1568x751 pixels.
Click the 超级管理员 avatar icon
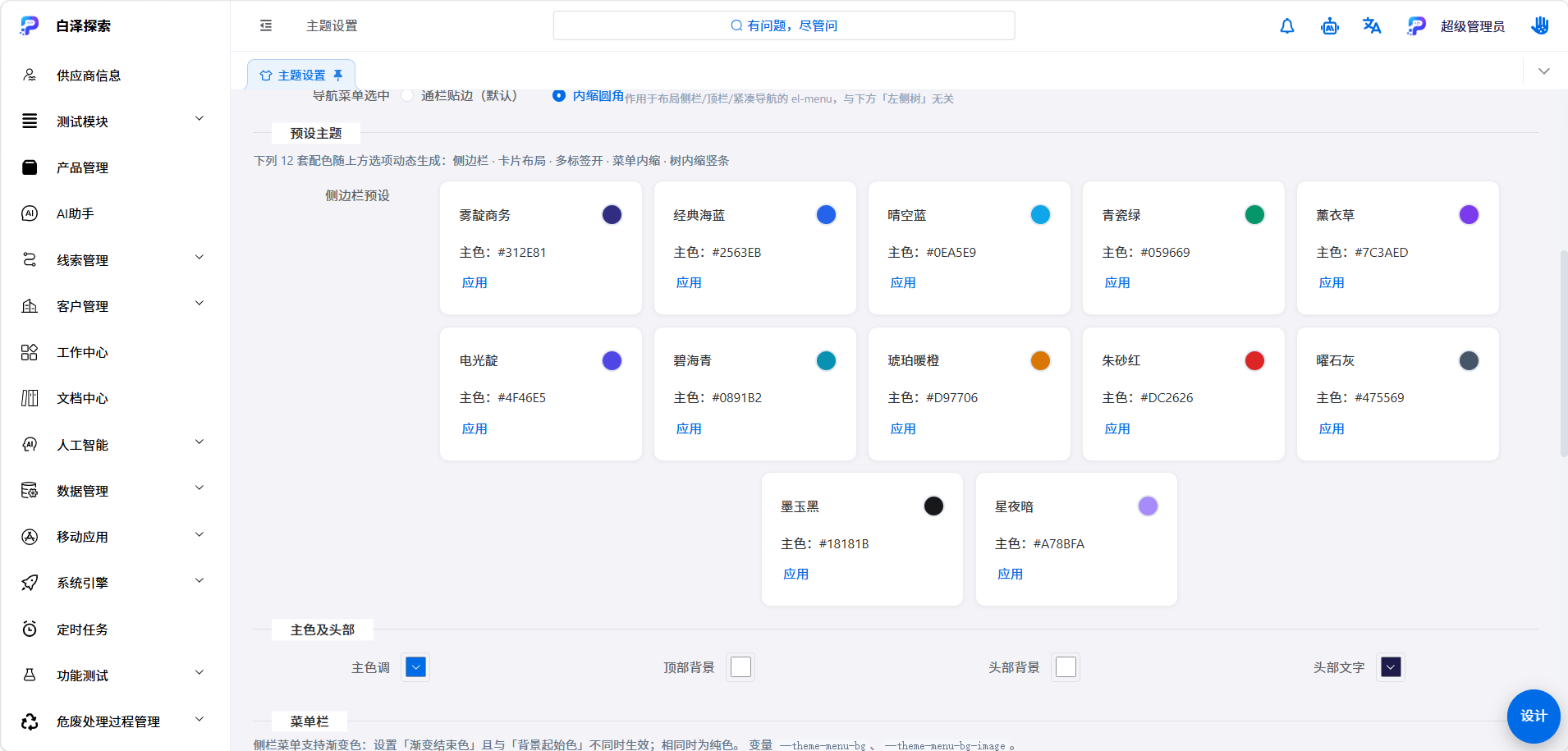[x=1416, y=26]
